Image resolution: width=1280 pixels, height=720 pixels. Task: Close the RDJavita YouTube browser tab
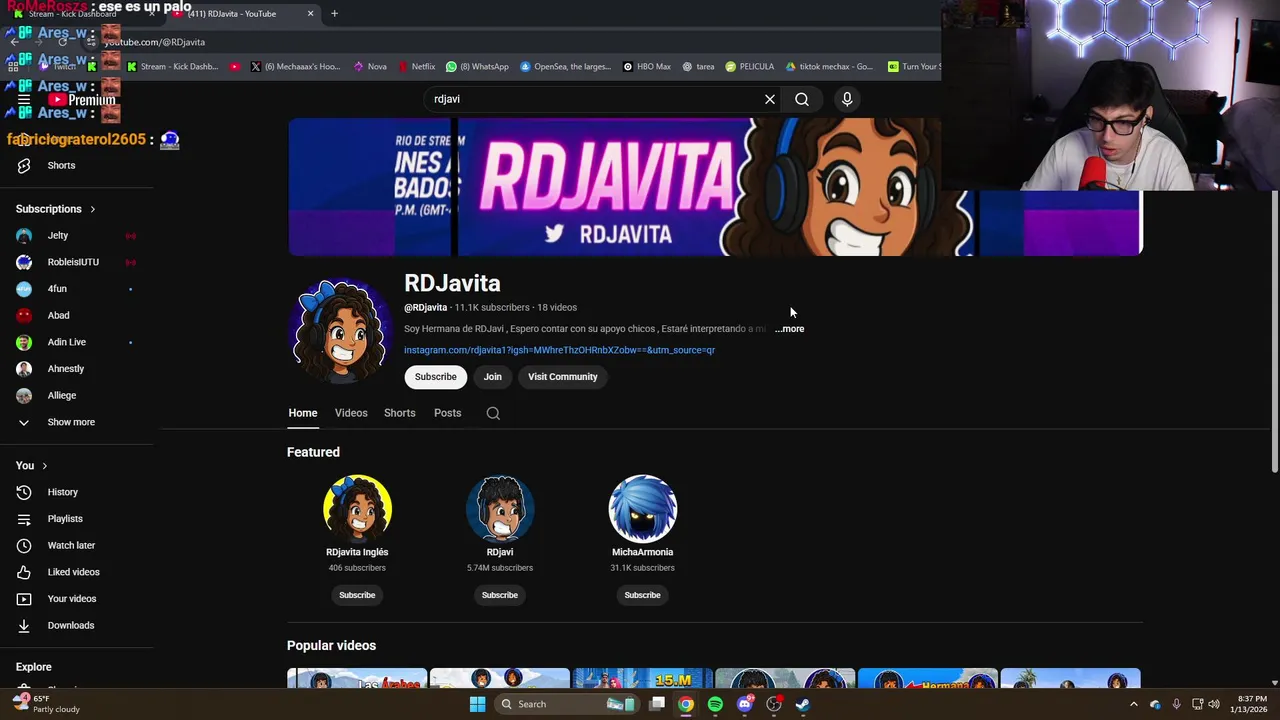coord(310,14)
